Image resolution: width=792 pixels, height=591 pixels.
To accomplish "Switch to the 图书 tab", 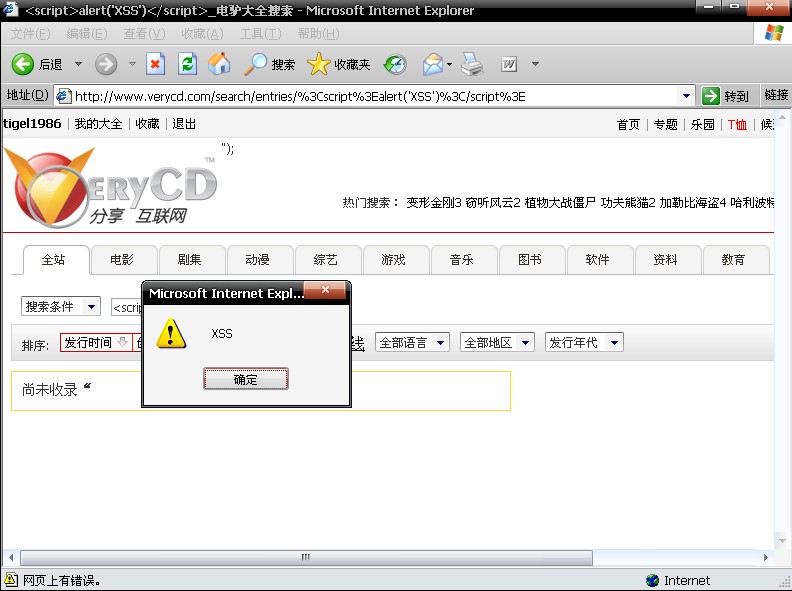I will click(530, 260).
